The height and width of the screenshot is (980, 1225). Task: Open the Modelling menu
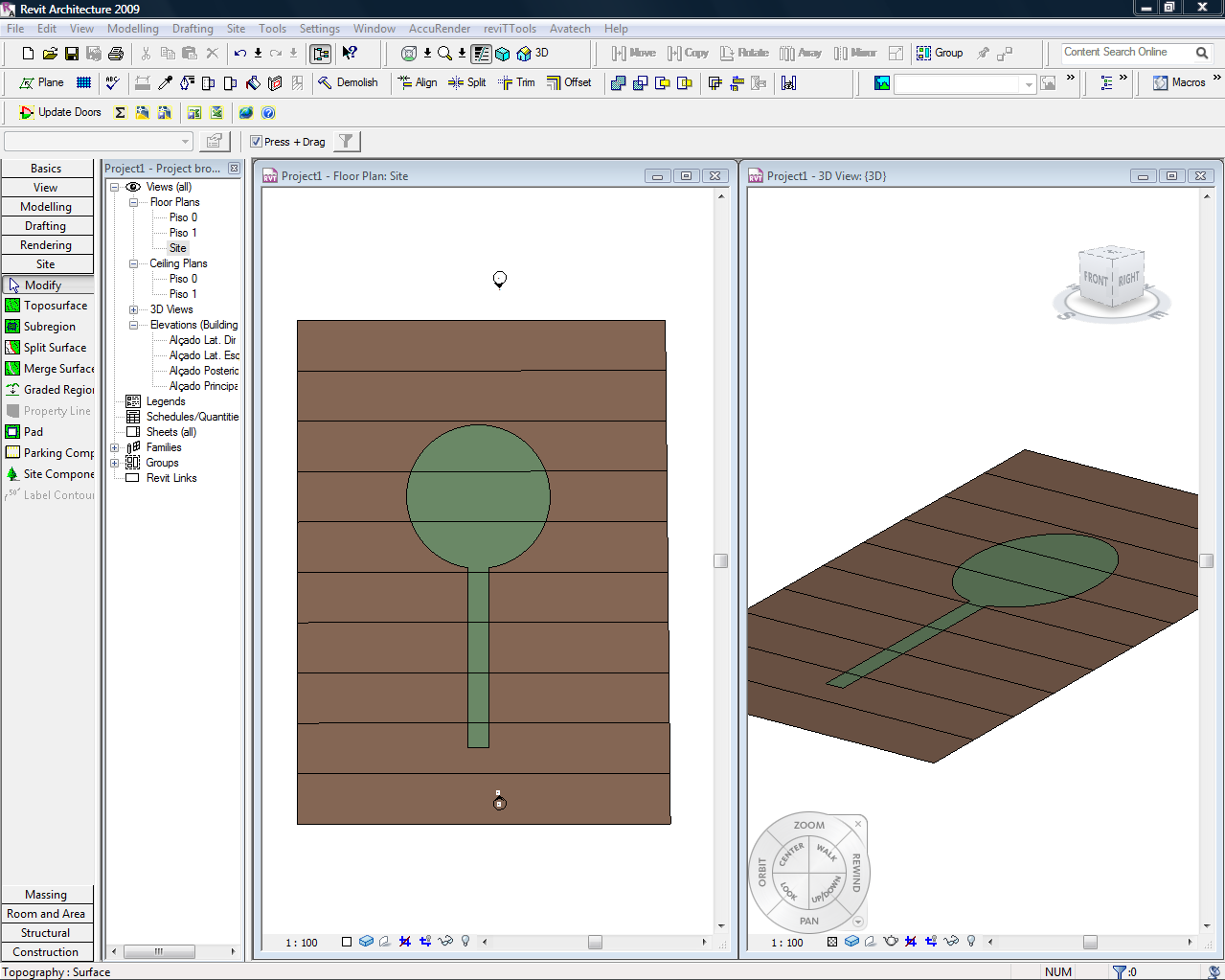132,29
